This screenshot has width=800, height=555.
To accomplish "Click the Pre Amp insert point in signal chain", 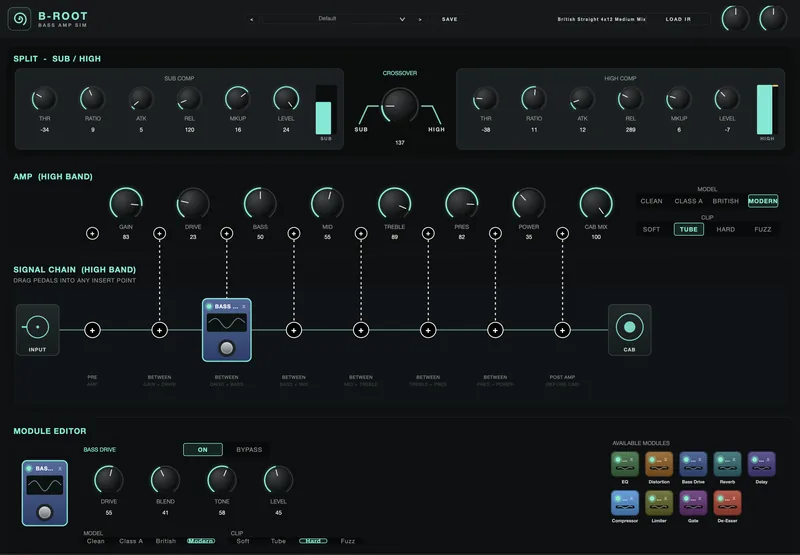I will tap(92, 330).
